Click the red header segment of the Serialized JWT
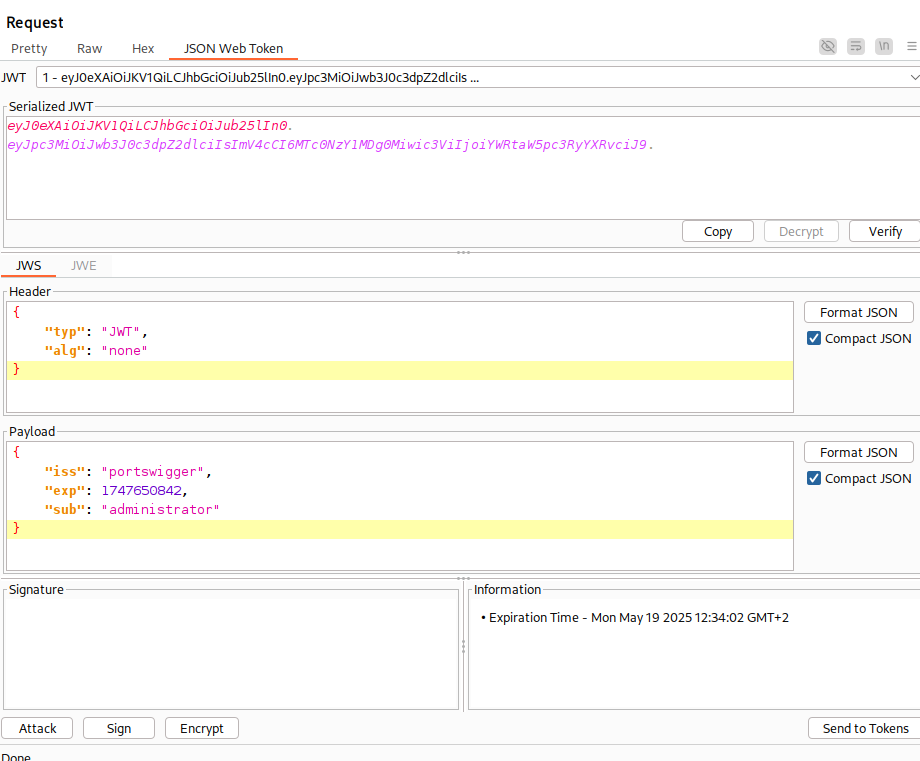The width and height of the screenshot is (920, 761). (x=148, y=126)
